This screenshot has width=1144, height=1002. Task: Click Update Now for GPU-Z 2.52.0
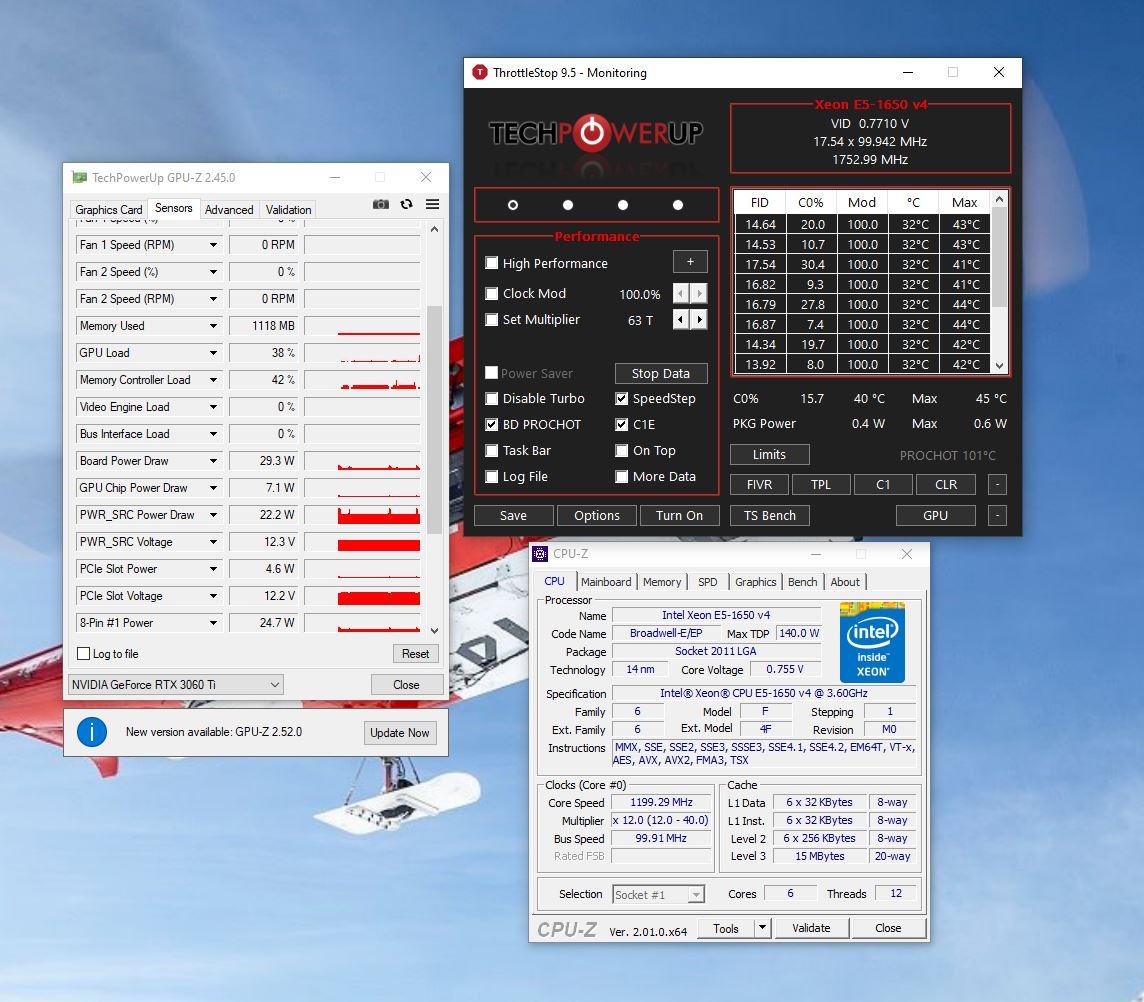(x=400, y=733)
